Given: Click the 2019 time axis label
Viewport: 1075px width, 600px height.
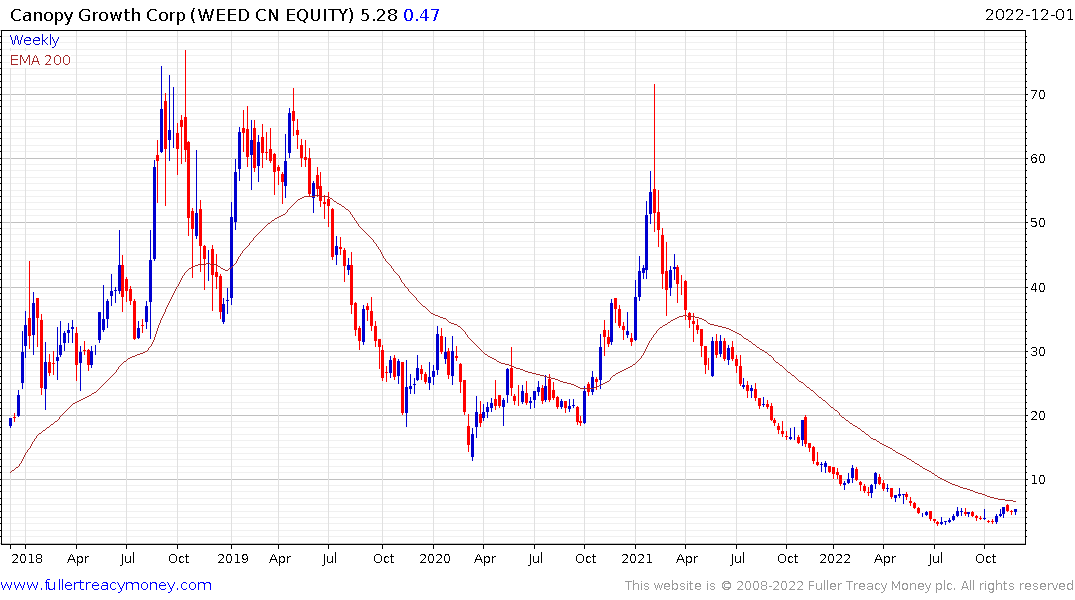Looking at the screenshot, I should [x=232, y=559].
